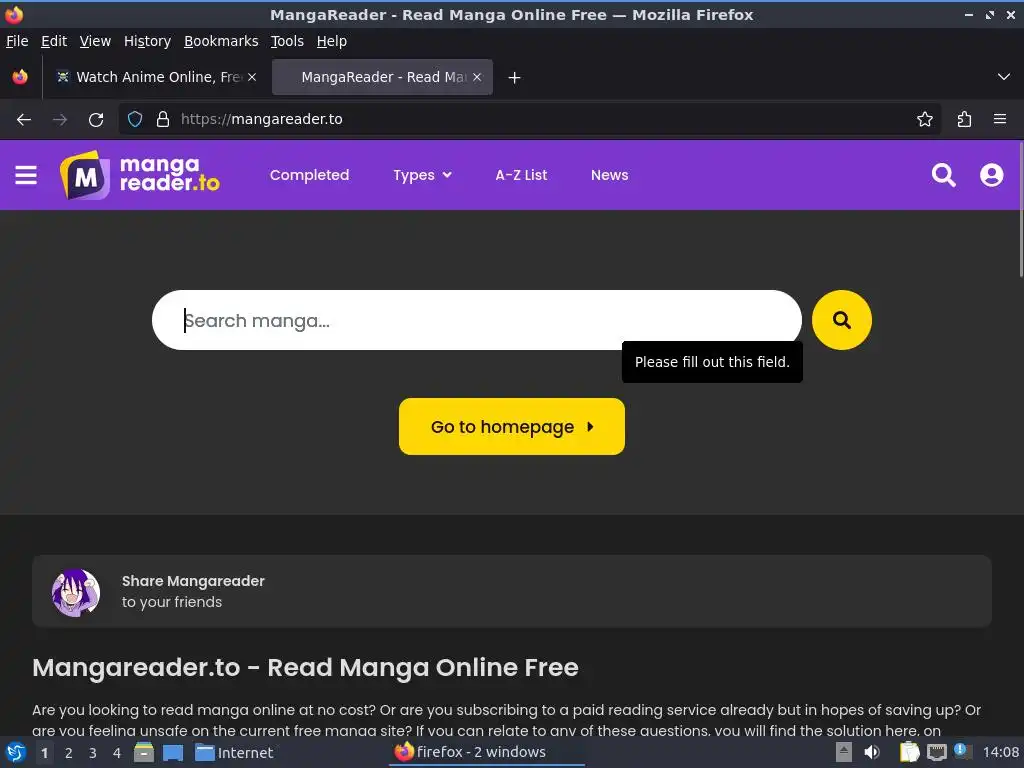Click the show desktop taskbar icon
Image resolution: width=1024 pixels, height=768 pixels.
click(172, 753)
